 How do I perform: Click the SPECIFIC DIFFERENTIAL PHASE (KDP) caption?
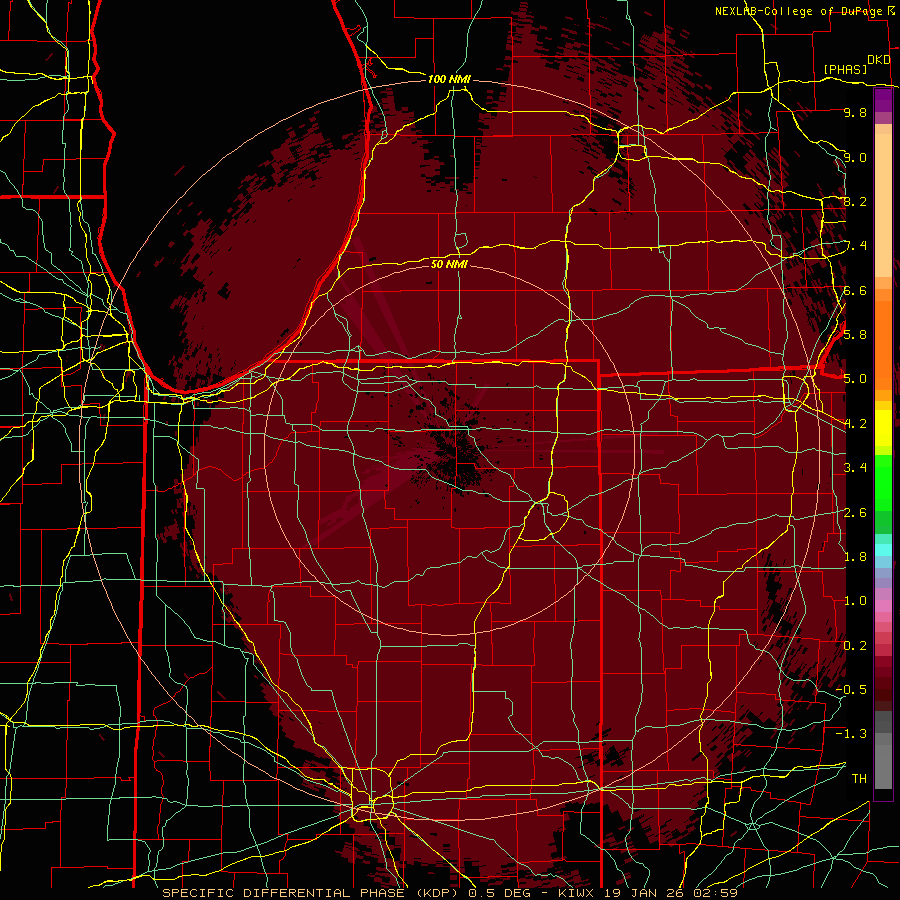click(312, 893)
